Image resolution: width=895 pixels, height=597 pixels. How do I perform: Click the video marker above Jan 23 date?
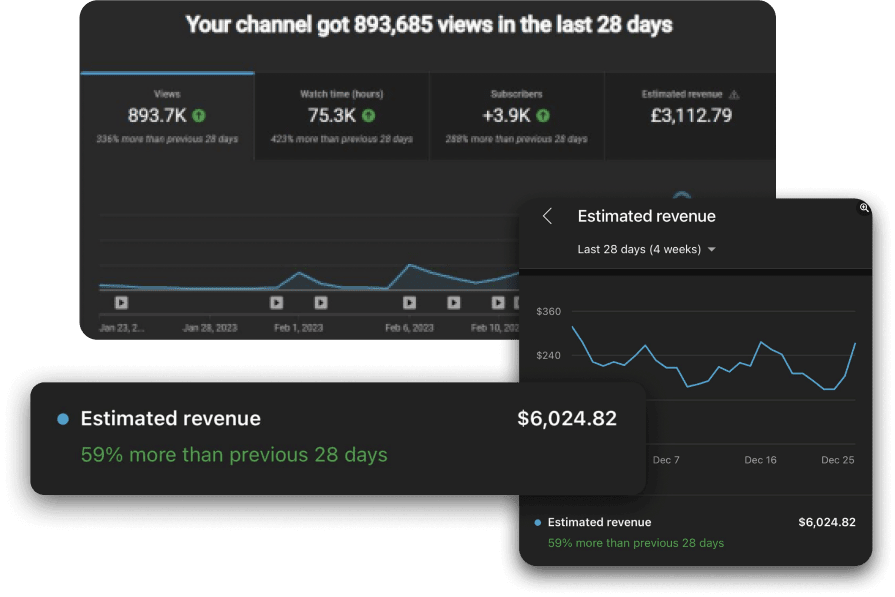[x=121, y=301]
